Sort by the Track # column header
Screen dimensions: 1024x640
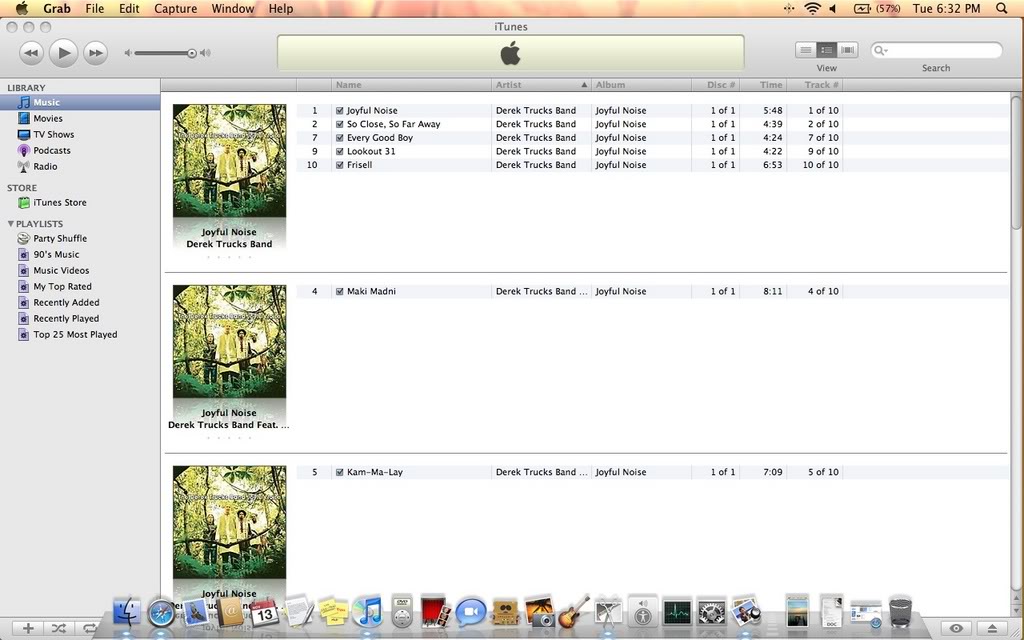[x=815, y=85]
